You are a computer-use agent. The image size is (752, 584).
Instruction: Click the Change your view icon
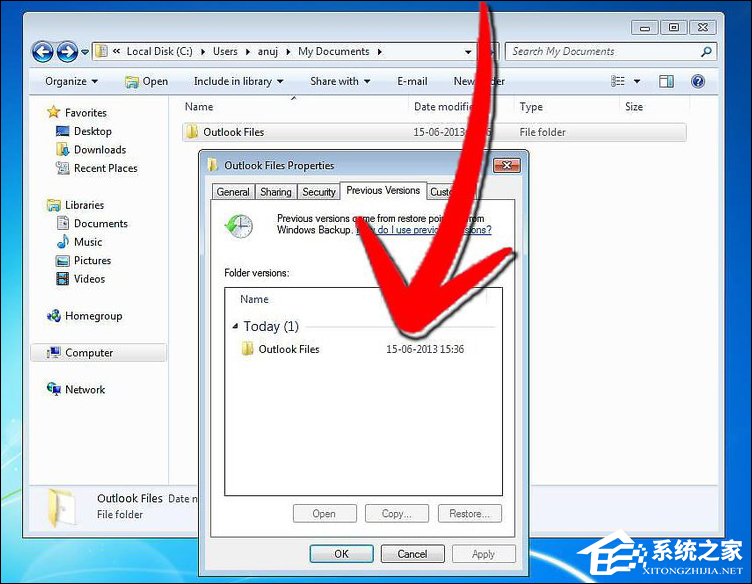tap(618, 81)
